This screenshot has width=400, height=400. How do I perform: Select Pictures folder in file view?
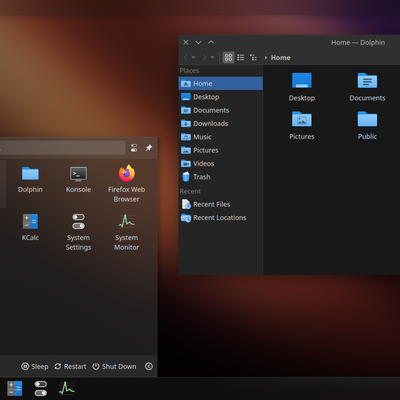pyautogui.click(x=302, y=125)
